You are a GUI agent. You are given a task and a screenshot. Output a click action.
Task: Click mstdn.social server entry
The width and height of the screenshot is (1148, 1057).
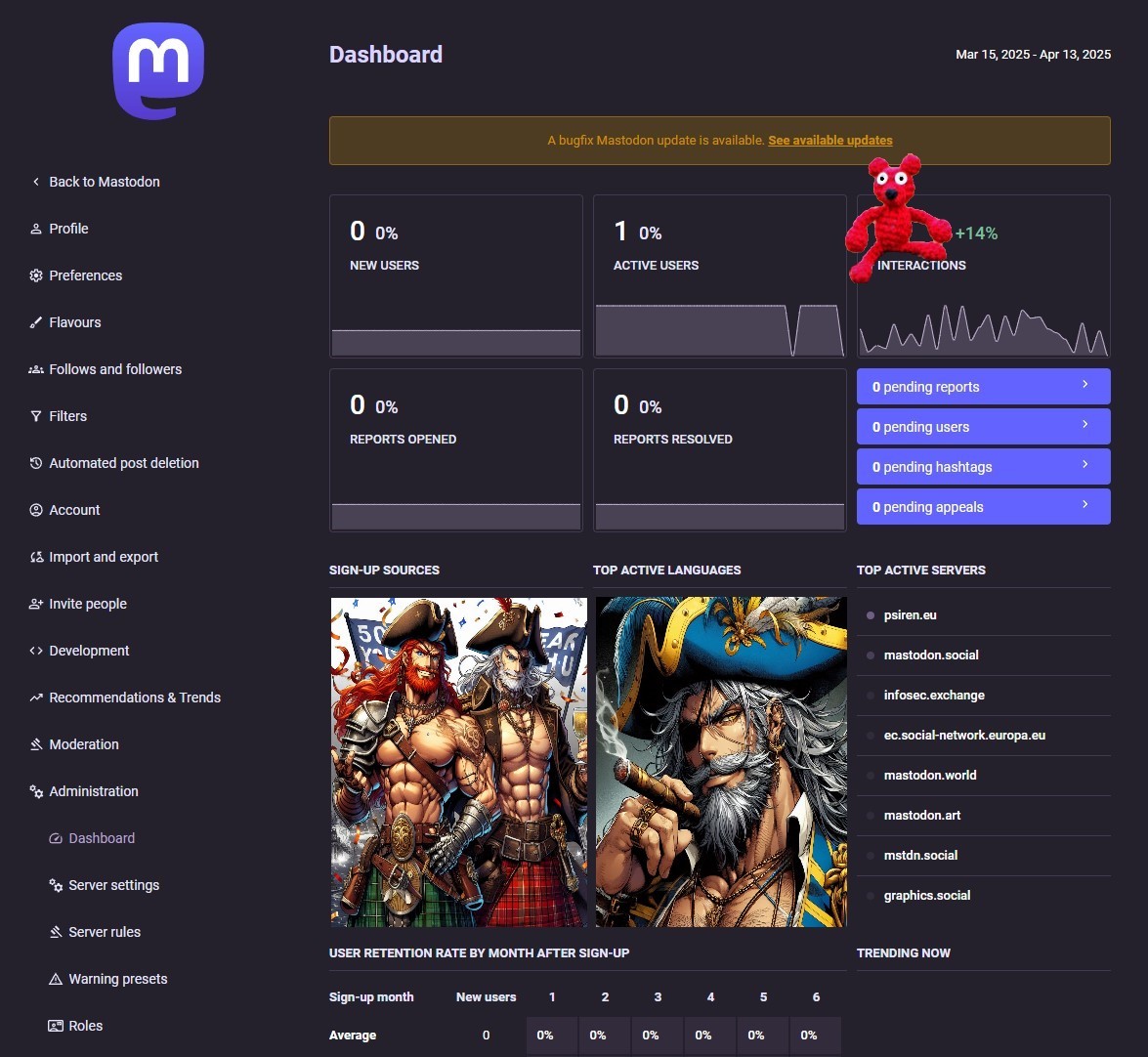point(920,855)
